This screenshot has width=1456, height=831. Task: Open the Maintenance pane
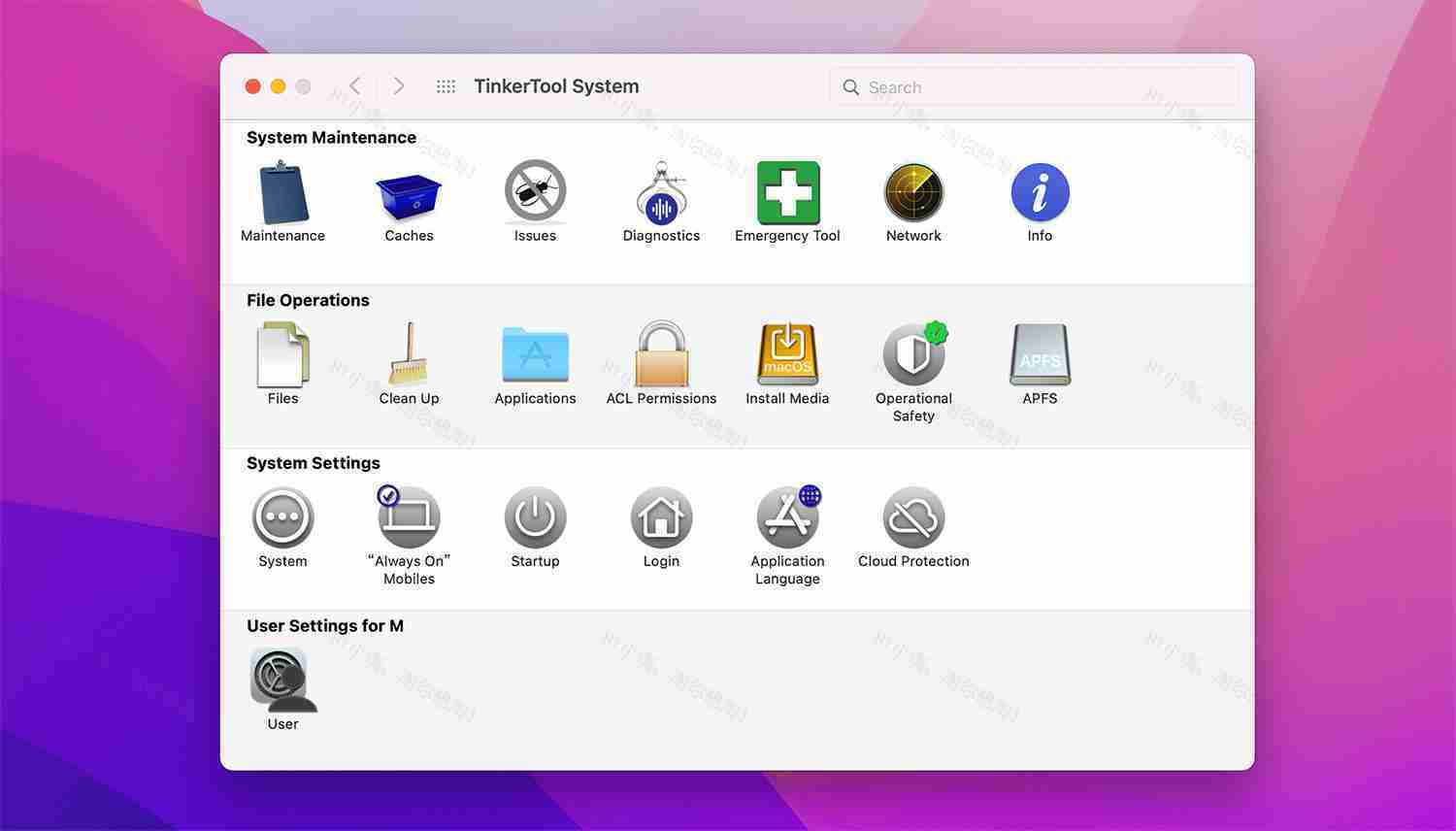point(282,192)
